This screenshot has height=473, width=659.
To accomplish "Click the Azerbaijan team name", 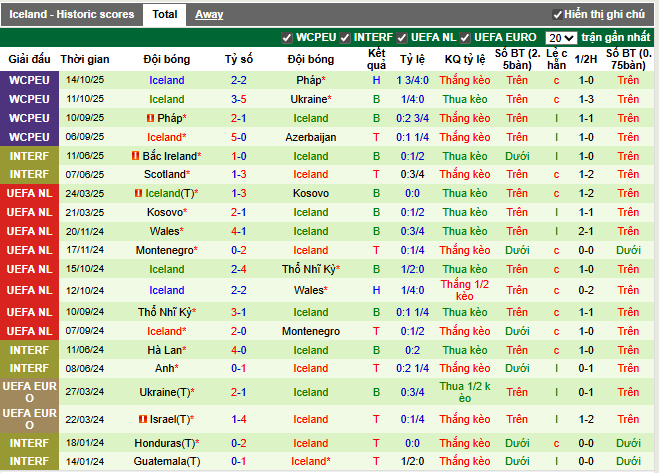I will [311, 137].
